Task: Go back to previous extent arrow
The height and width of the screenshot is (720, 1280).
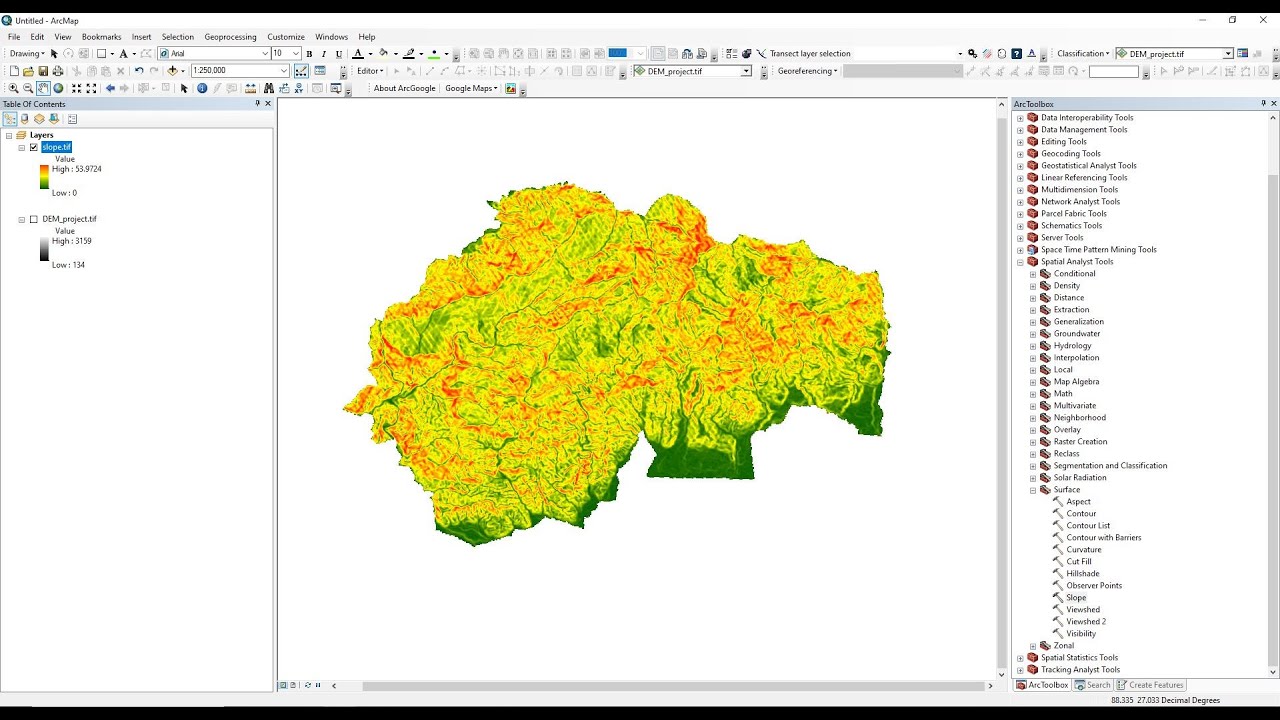Action: pyautogui.click(x=110, y=88)
